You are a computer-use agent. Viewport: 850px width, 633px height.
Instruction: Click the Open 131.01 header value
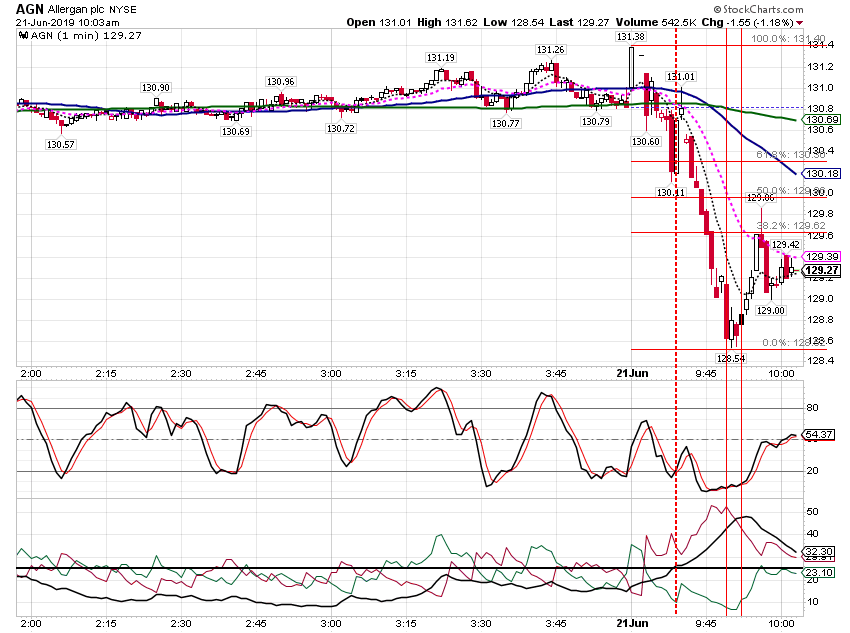(379, 22)
